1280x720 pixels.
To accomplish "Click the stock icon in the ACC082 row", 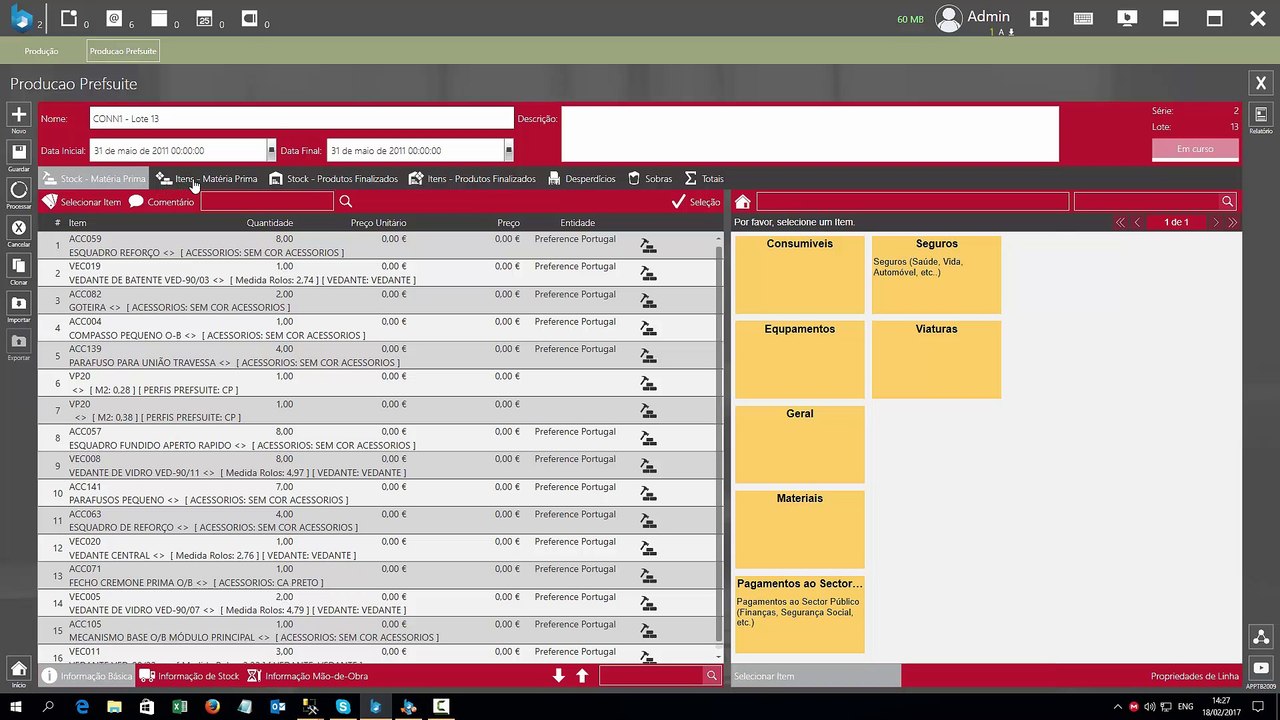I will click(x=648, y=300).
